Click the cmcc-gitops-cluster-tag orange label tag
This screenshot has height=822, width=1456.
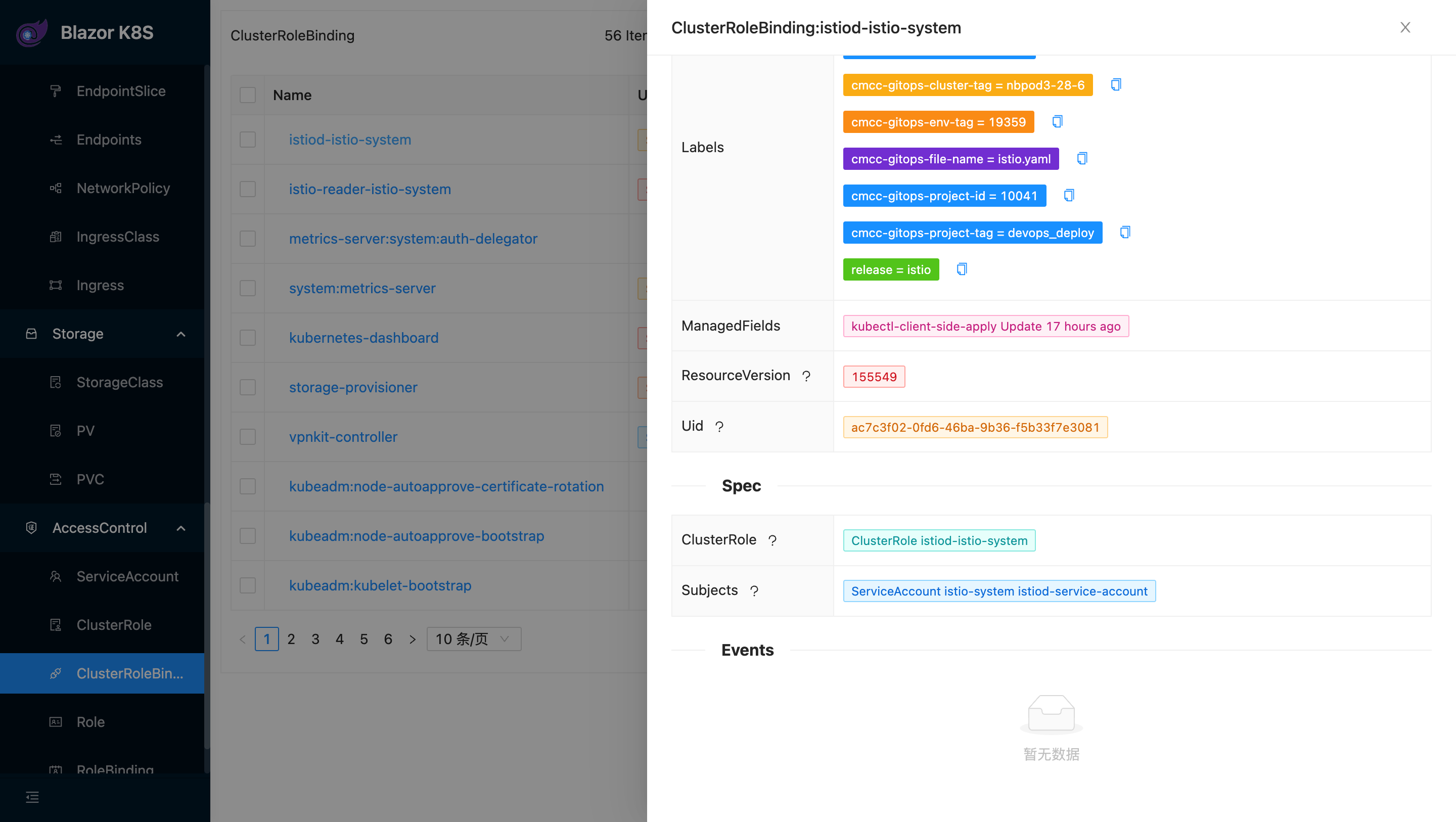point(967,85)
